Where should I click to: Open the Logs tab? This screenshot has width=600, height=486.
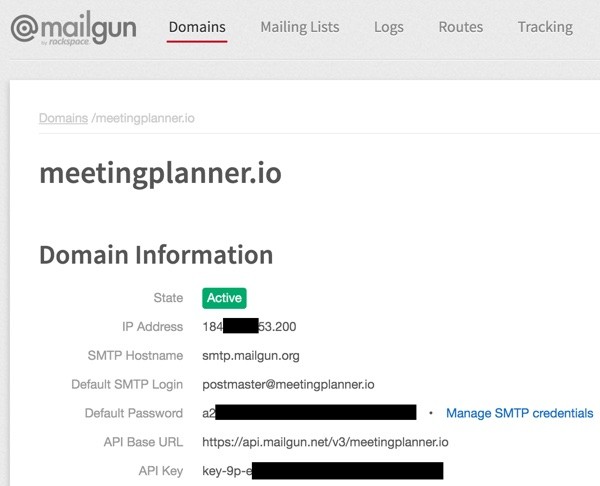[x=389, y=28]
